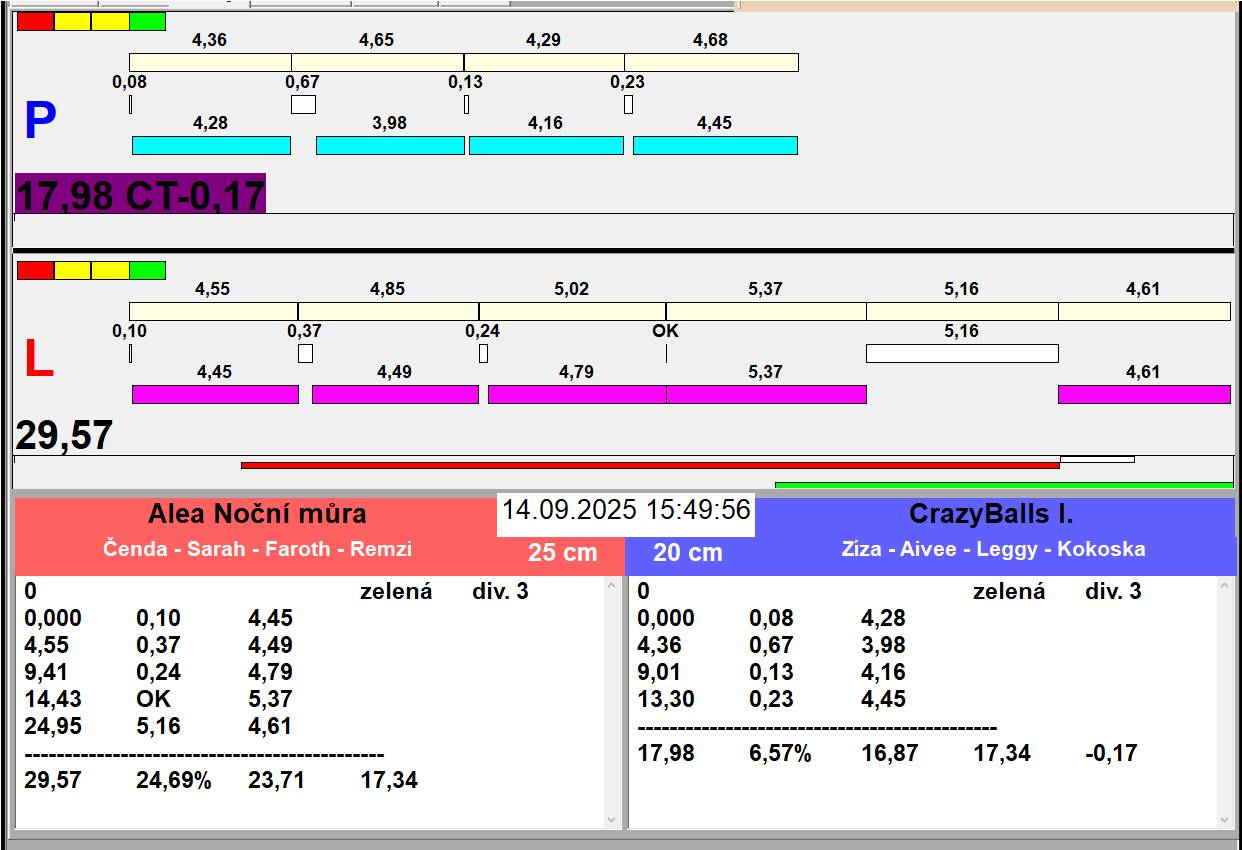Select the Alea Noční můra team header
The width and height of the screenshot is (1242, 850).
(257, 514)
